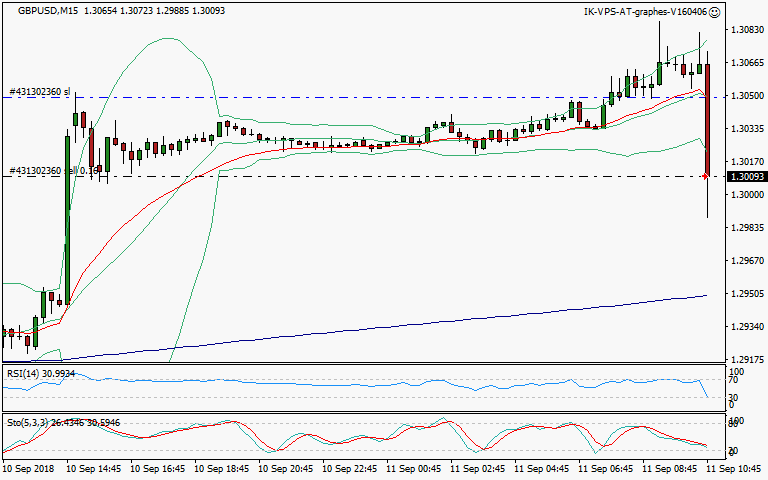Click the 1.29500 price axis label
This screenshot has width=768, height=480.
pos(746,294)
